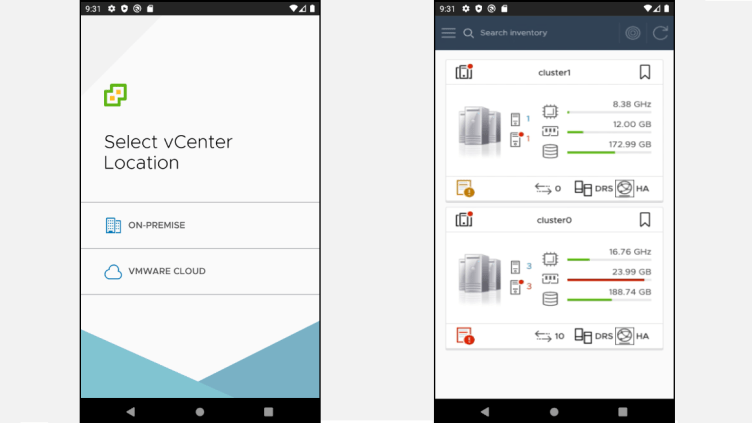Tap cluster0 16.76 GHz value
The height and width of the screenshot is (423, 752).
click(x=630, y=252)
